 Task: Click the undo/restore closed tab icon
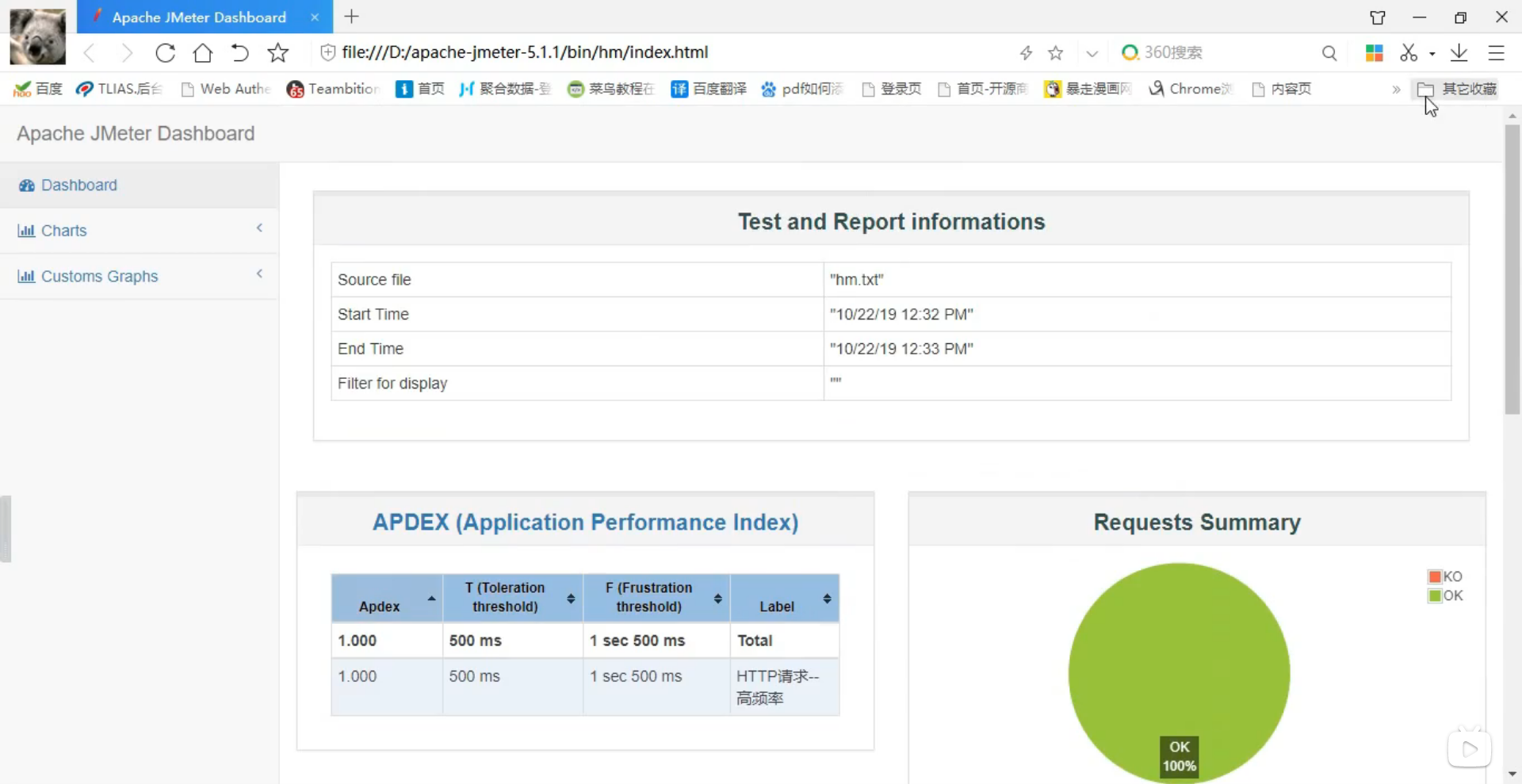pos(239,53)
